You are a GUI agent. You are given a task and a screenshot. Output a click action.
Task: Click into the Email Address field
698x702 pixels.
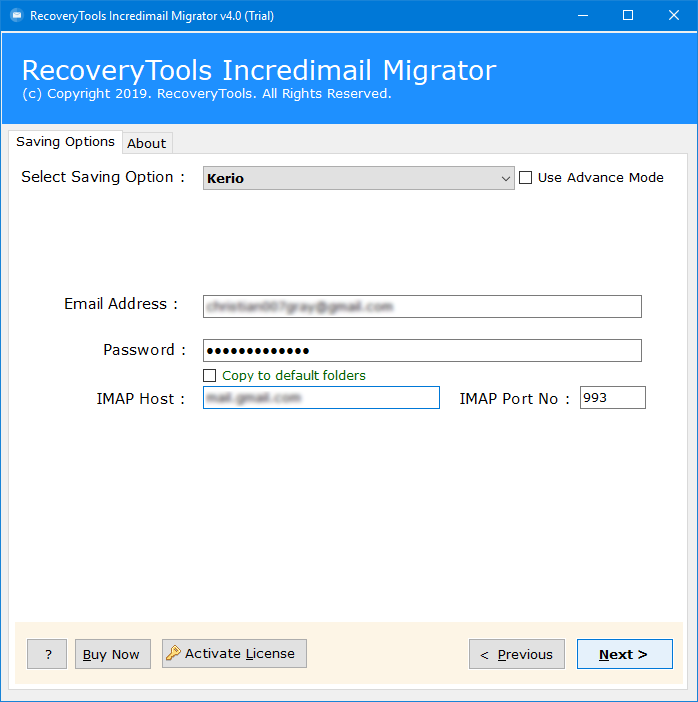pyautogui.click(x=422, y=307)
